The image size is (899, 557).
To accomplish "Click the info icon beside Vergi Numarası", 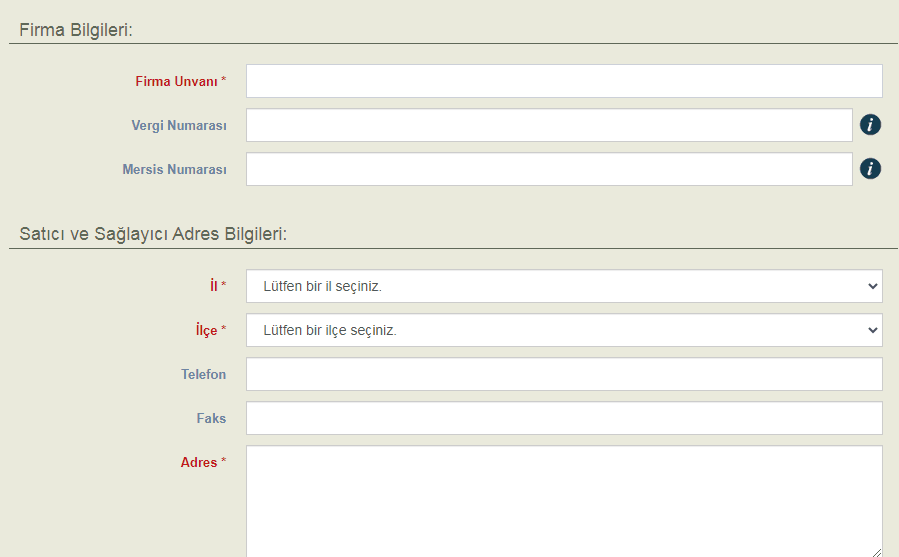I will (870, 125).
